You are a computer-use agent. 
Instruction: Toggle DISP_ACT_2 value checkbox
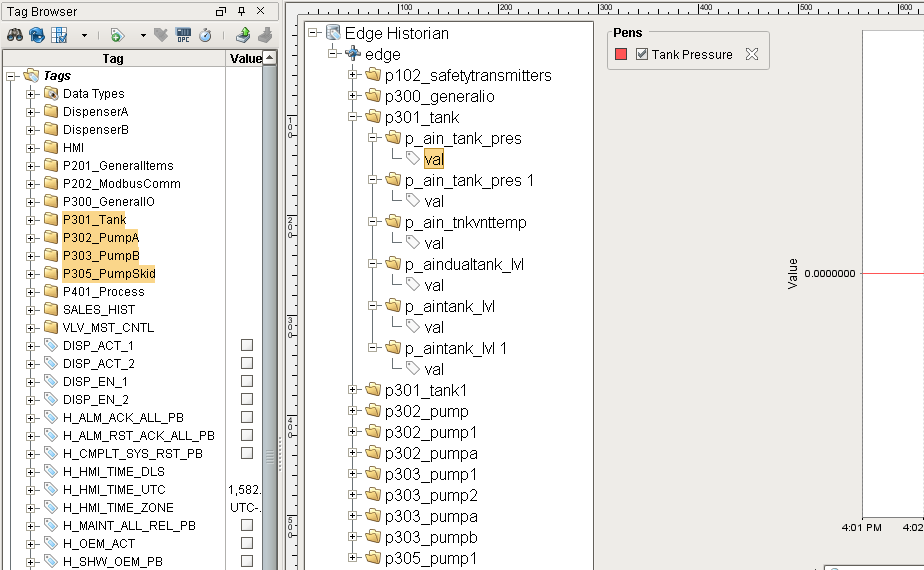point(247,363)
